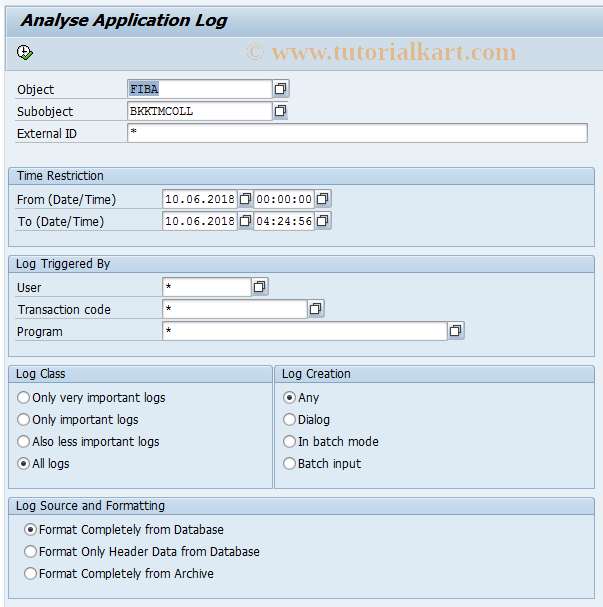The height and width of the screenshot is (607, 603).
Task: Focus the Object field containing FIBA
Action: click(199, 89)
